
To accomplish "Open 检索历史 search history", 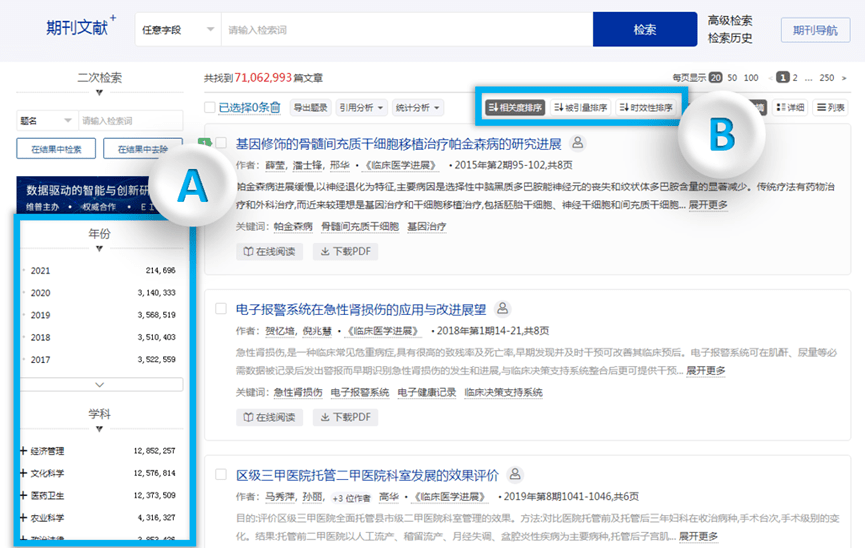I will point(729,38).
